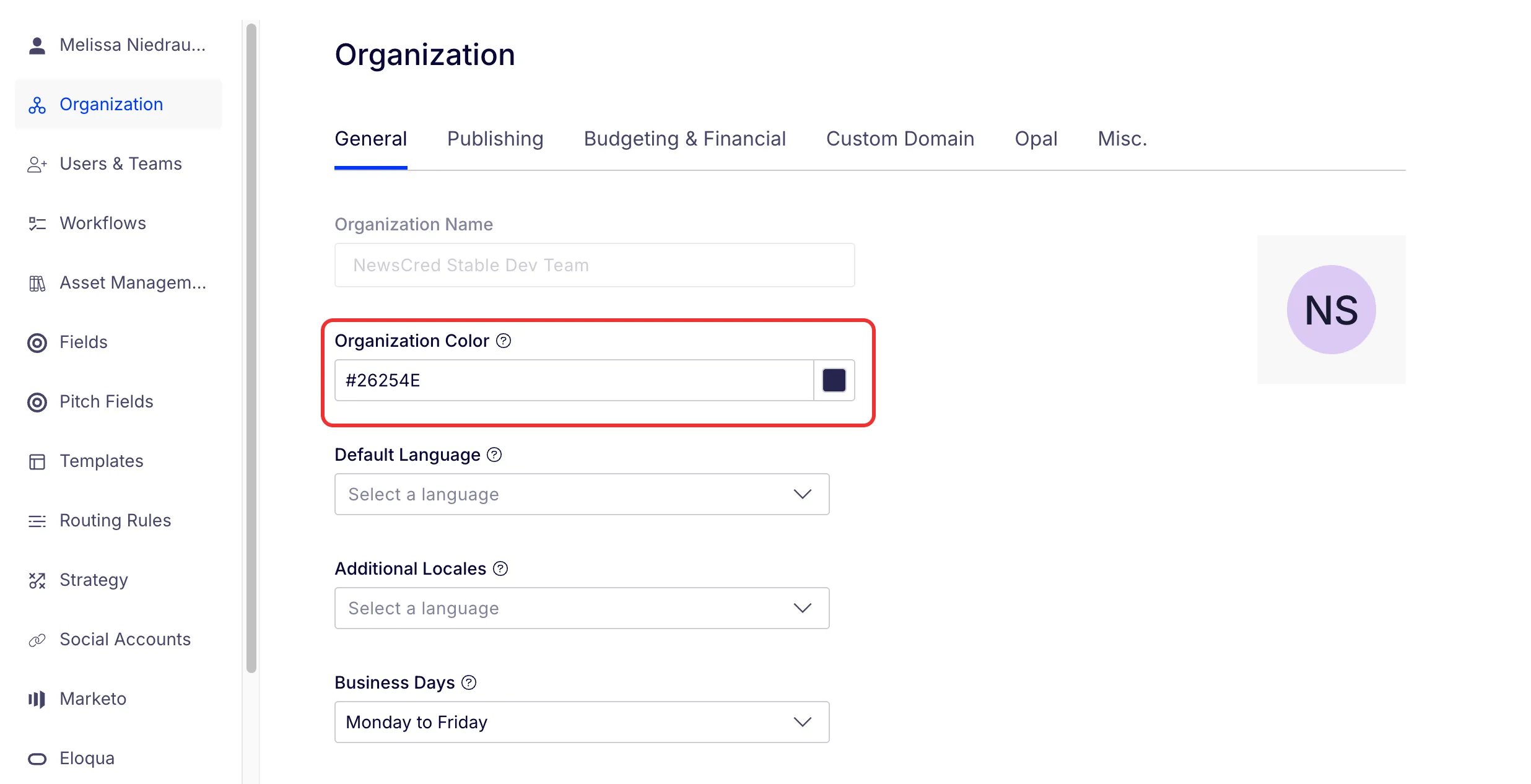Click the Eloqua oval icon
This screenshot has height=784, width=1531.
pos(37,759)
